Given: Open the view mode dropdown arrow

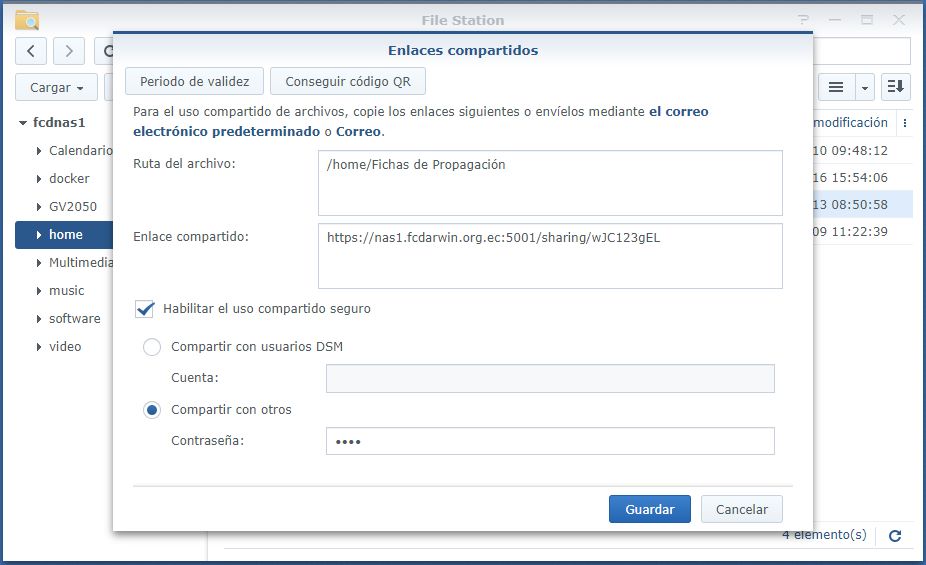Looking at the screenshot, I should (x=864, y=87).
